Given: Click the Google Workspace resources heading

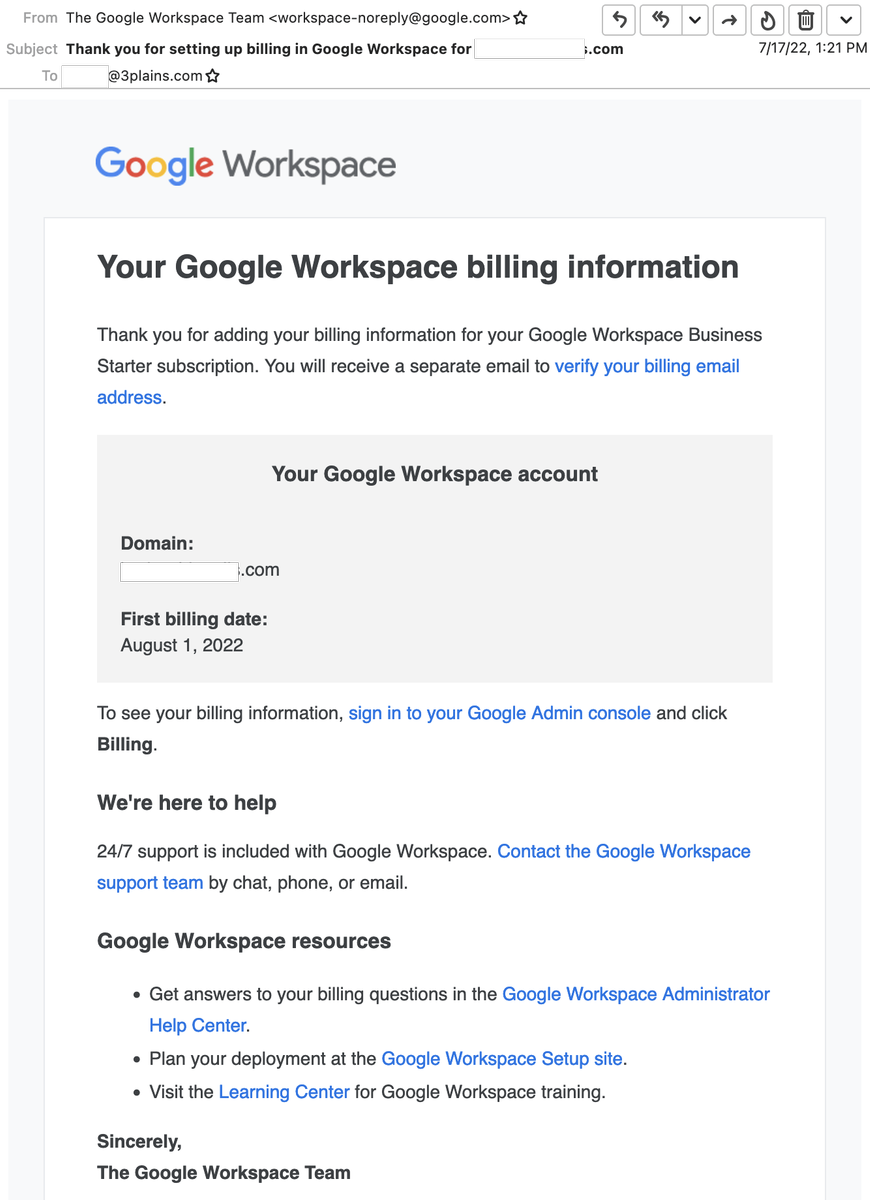Looking at the screenshot, I should 244,941.
